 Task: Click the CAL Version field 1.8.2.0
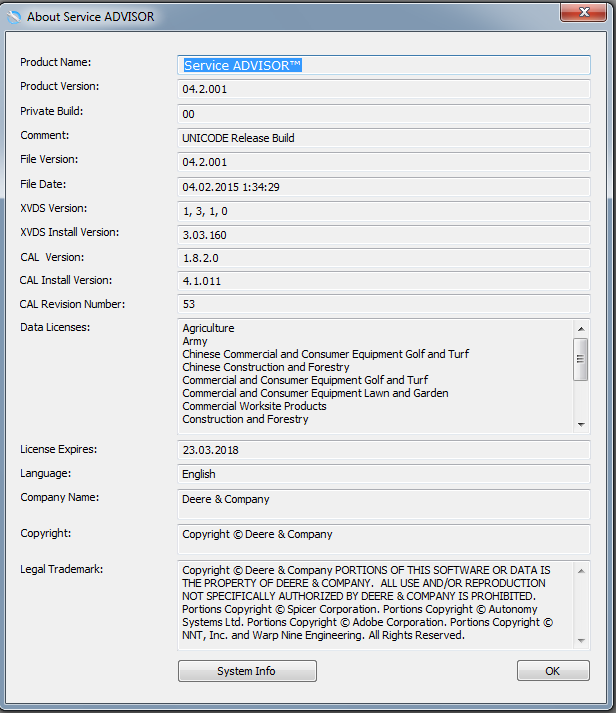384,258
